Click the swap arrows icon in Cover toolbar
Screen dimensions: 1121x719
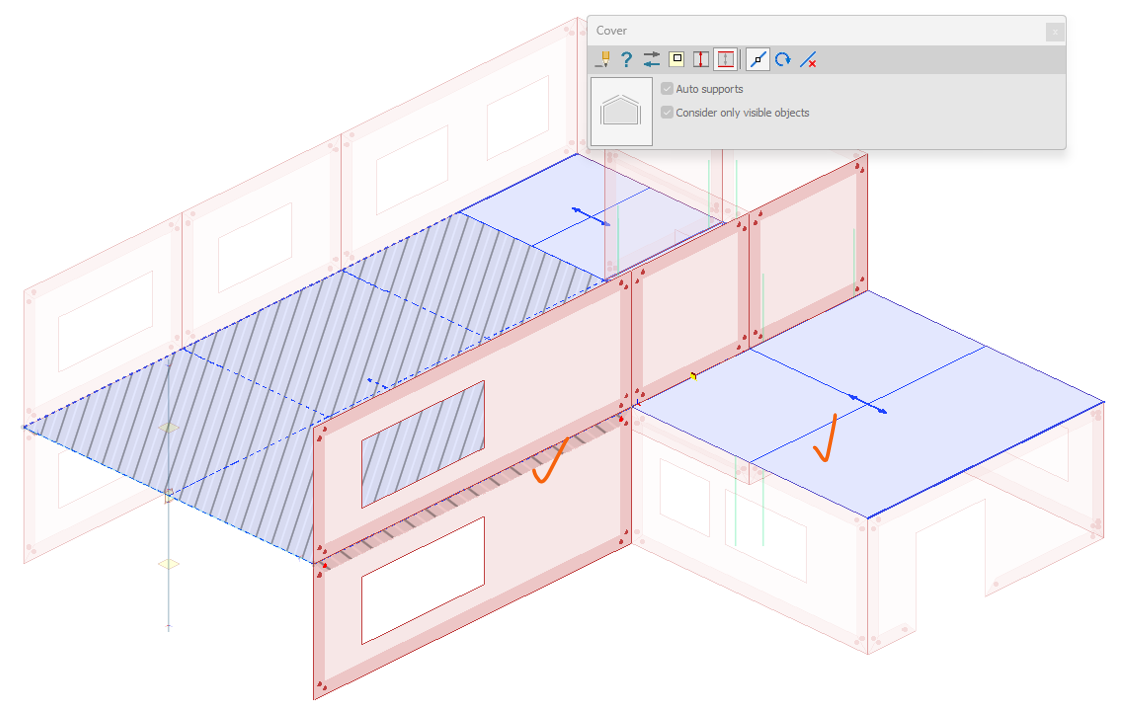click(651, 59)
